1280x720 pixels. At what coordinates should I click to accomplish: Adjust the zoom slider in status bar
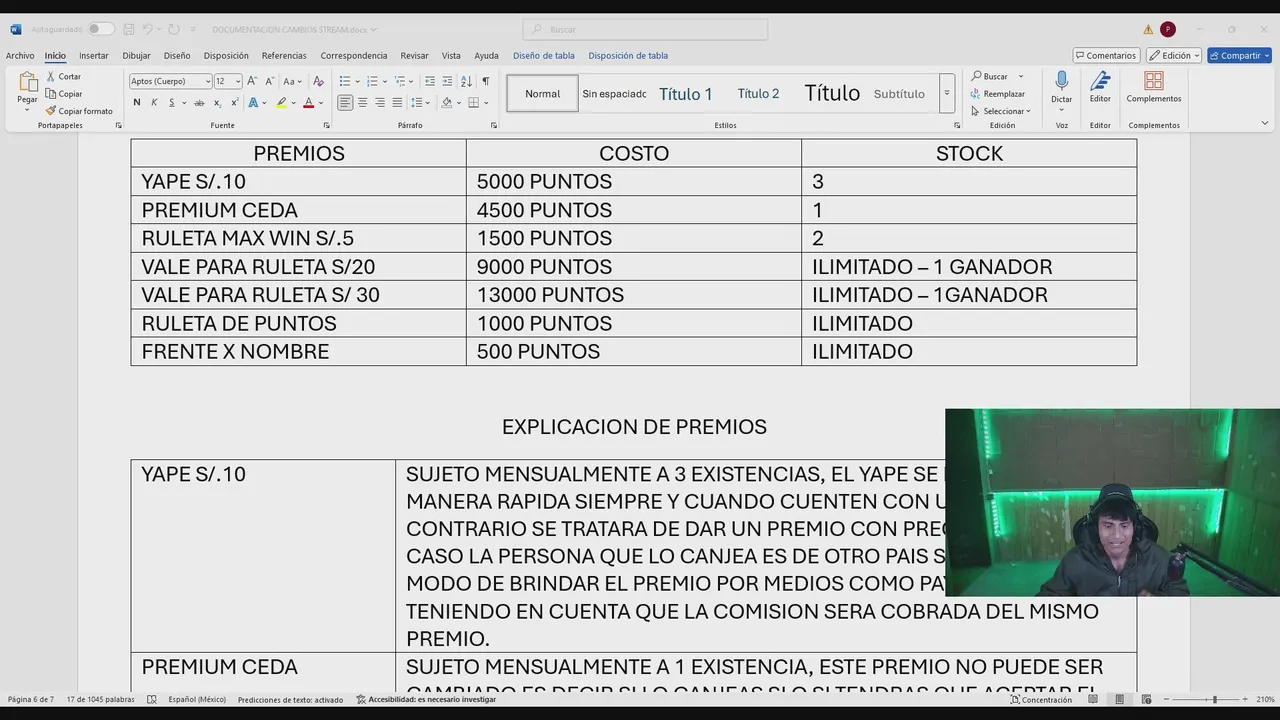1214,700
